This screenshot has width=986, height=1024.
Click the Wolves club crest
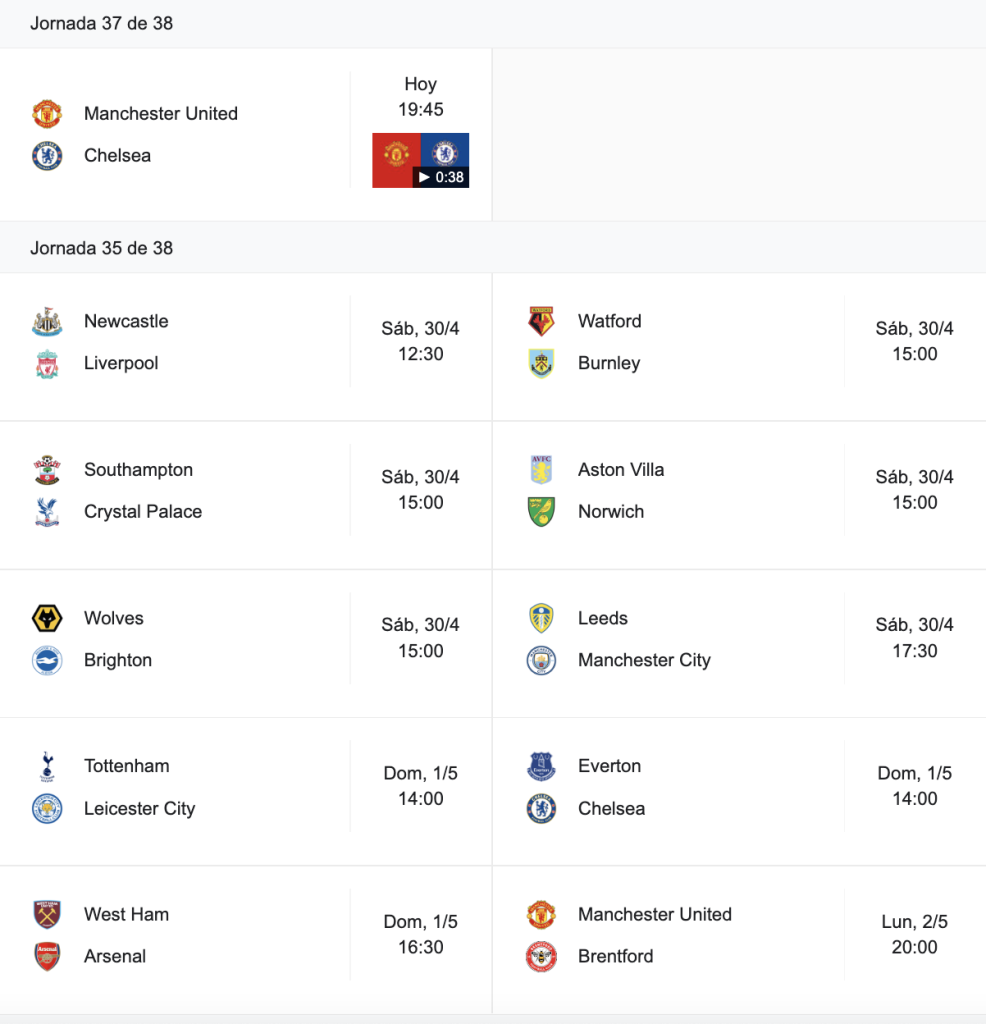[47, 618]
